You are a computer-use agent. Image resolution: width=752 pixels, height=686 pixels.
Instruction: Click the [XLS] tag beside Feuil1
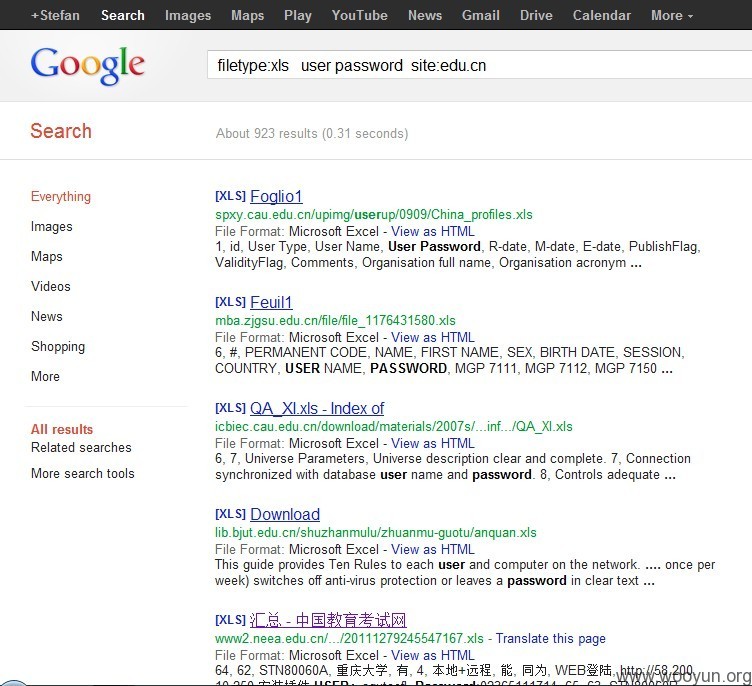tap(230, 302)
